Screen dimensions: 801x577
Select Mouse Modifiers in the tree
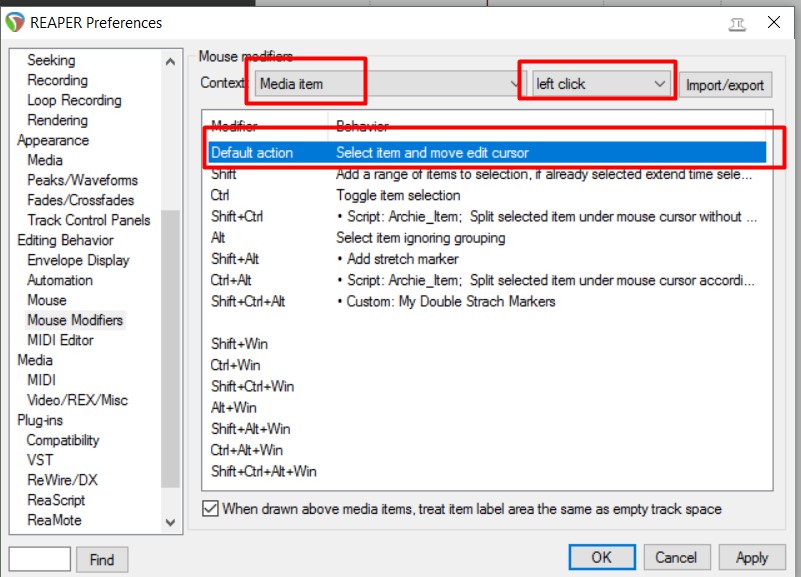coord(75,320)
